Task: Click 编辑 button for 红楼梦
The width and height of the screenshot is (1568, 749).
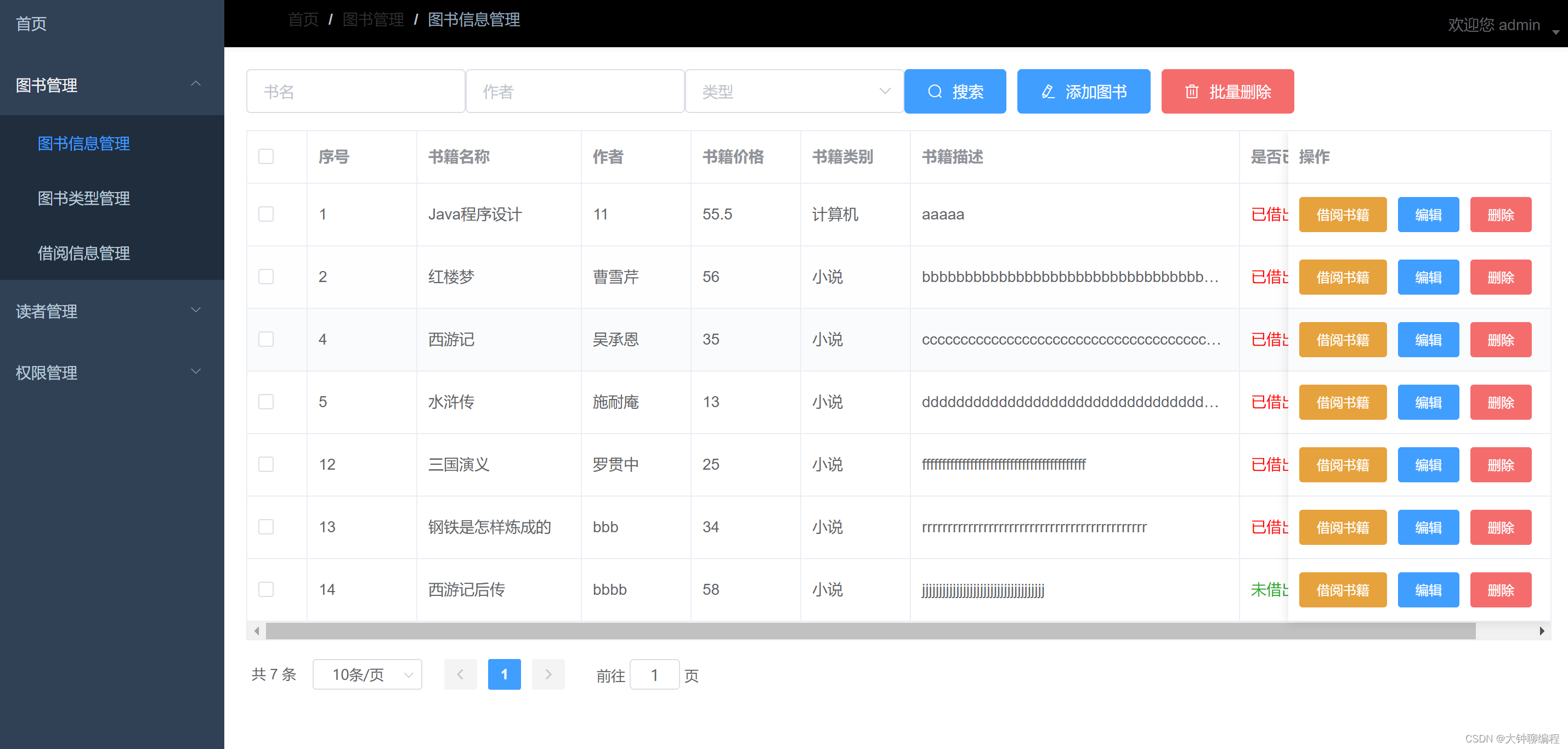Action: coord(1428,277)
